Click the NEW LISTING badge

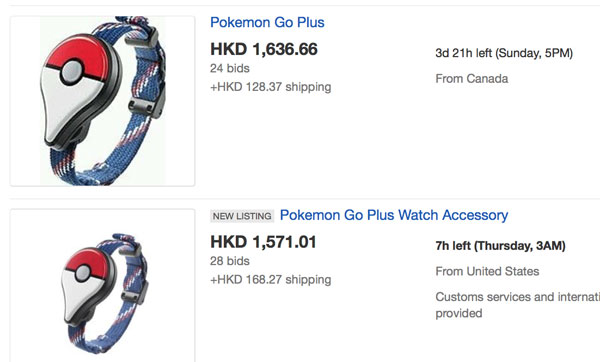(242, 216)
